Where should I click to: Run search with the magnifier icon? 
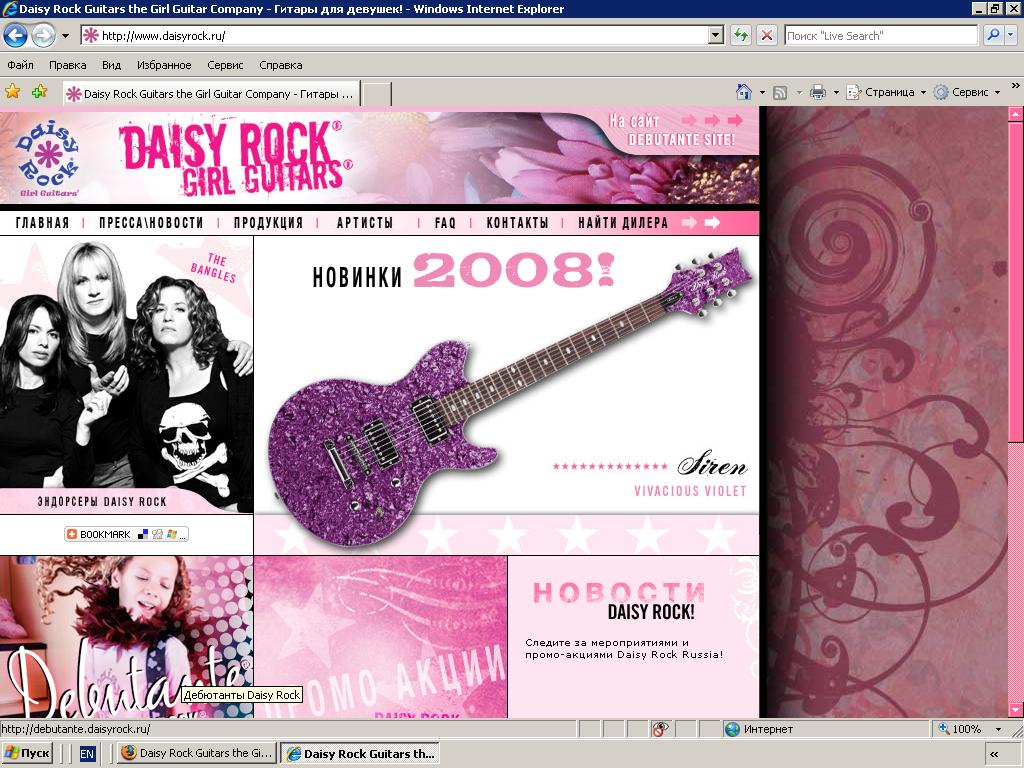[x=993, y=35]
